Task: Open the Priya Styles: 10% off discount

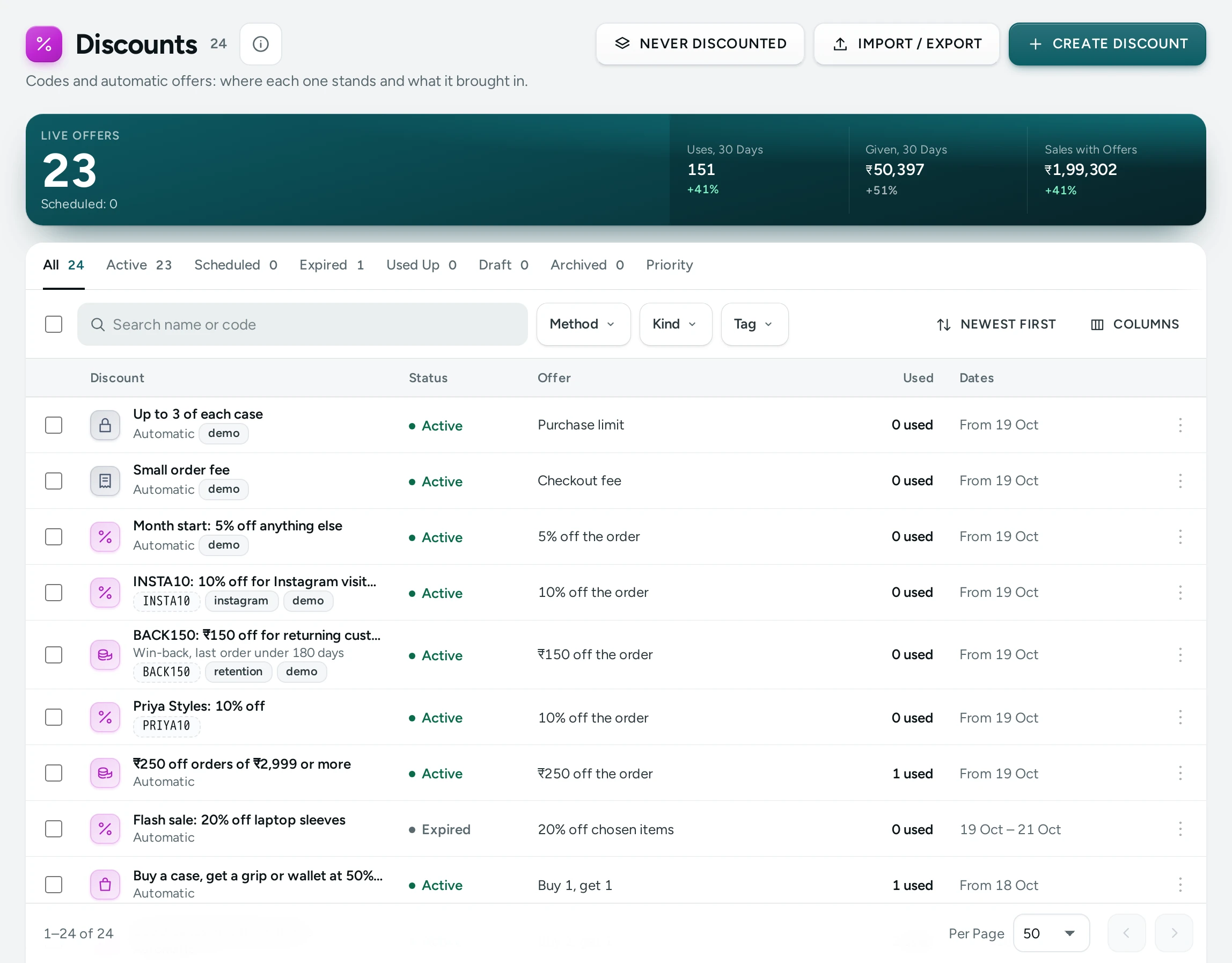Action: pyautogui.click(x=199, y=706)
